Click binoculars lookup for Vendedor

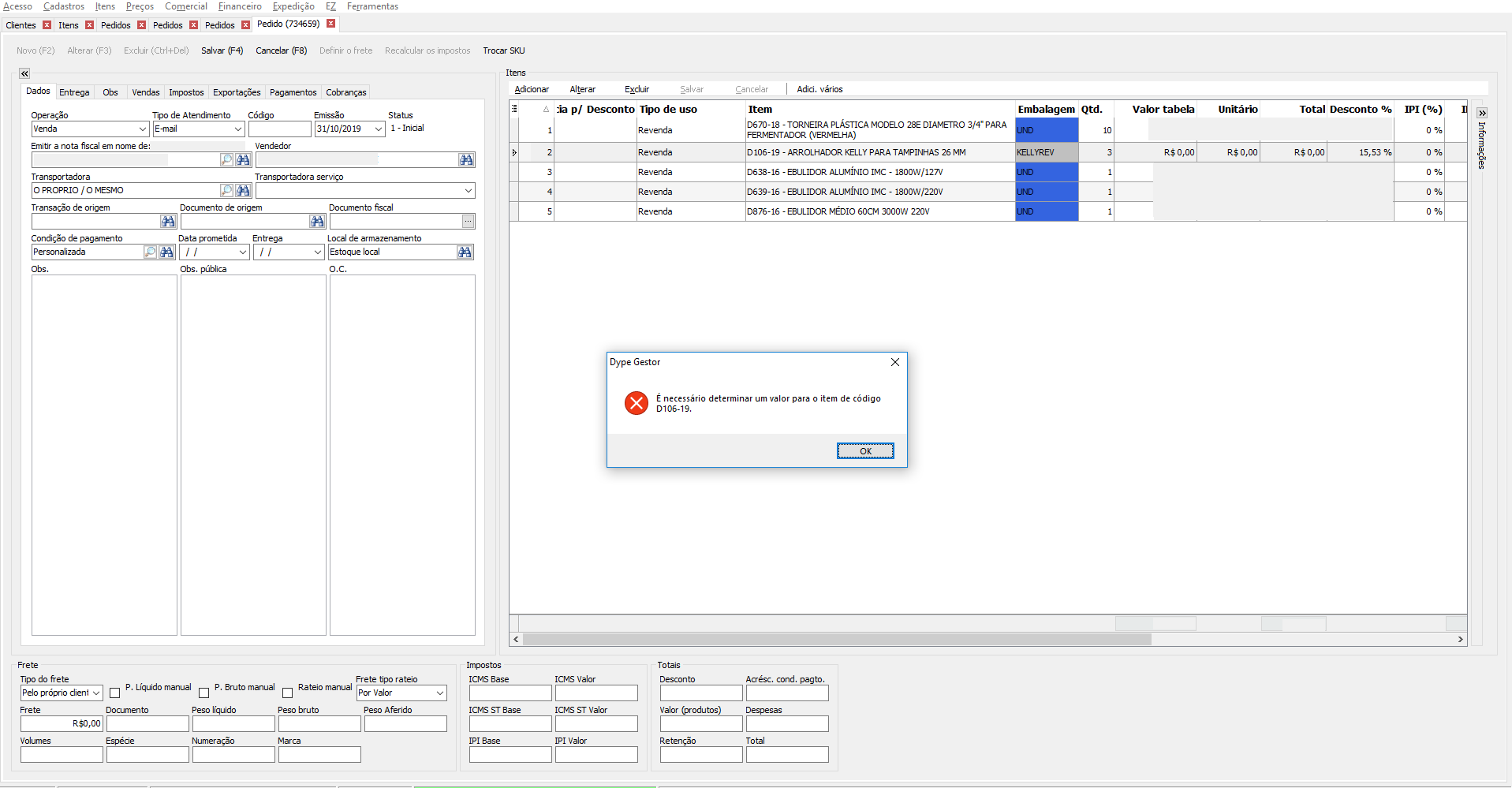coord(467,159)
